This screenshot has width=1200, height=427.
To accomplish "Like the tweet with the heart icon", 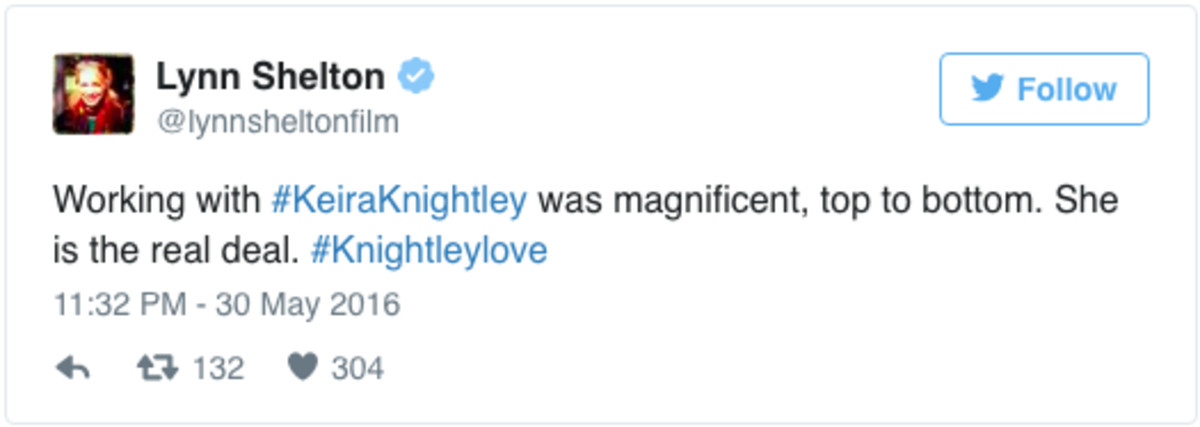I will pyautogui.click(x=301, y=369).
